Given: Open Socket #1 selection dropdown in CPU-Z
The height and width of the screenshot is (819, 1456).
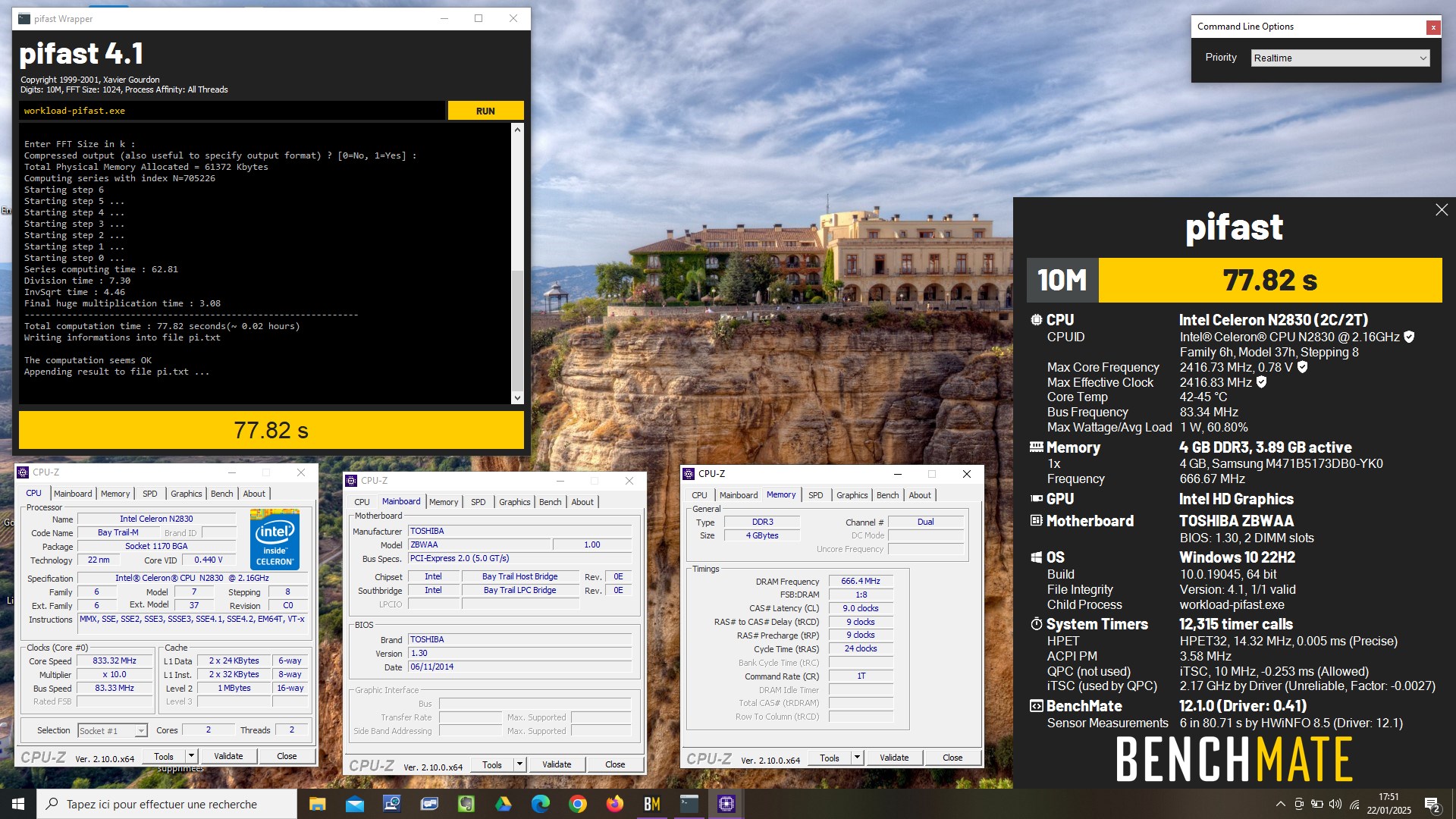Looking at the screenshot, I should click(x=112, y=731).
